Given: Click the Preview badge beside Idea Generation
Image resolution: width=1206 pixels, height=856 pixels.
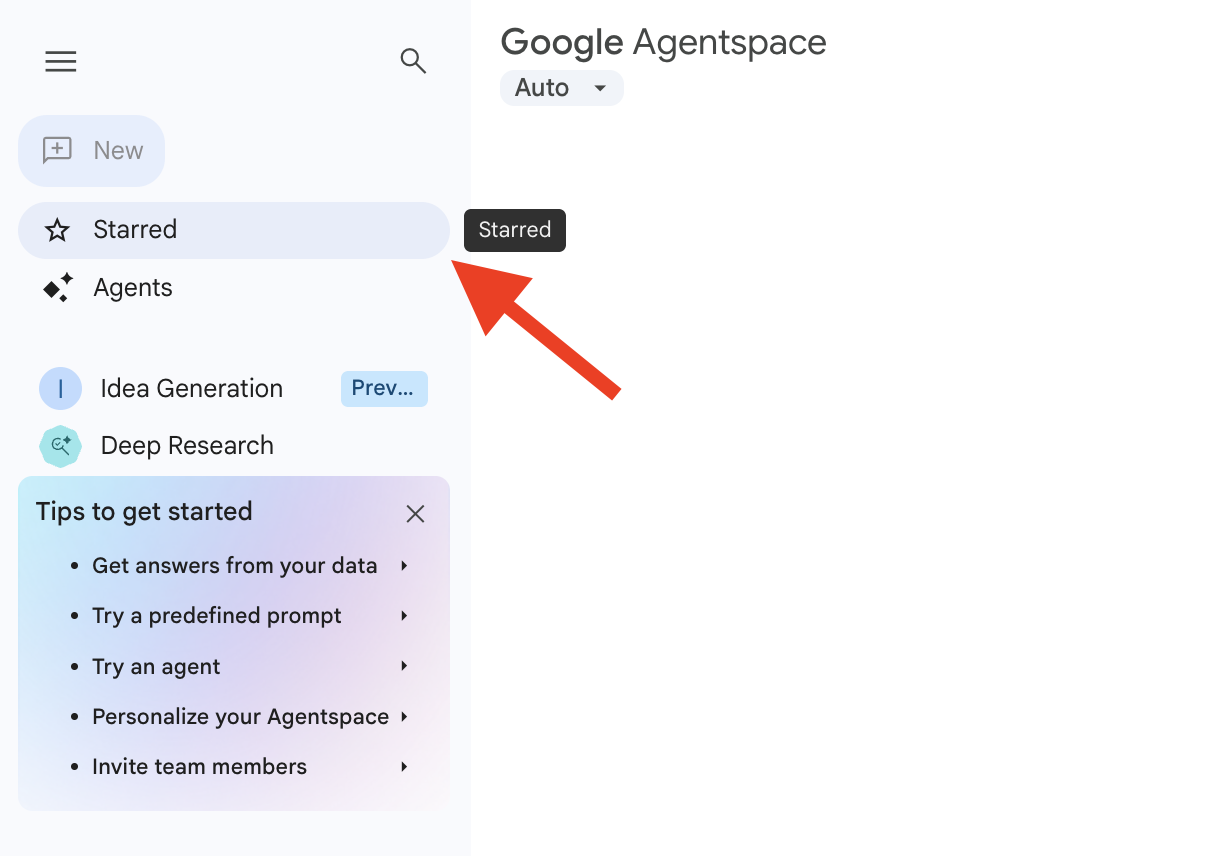Looking at the screenshot, I should tap(384, 388).
